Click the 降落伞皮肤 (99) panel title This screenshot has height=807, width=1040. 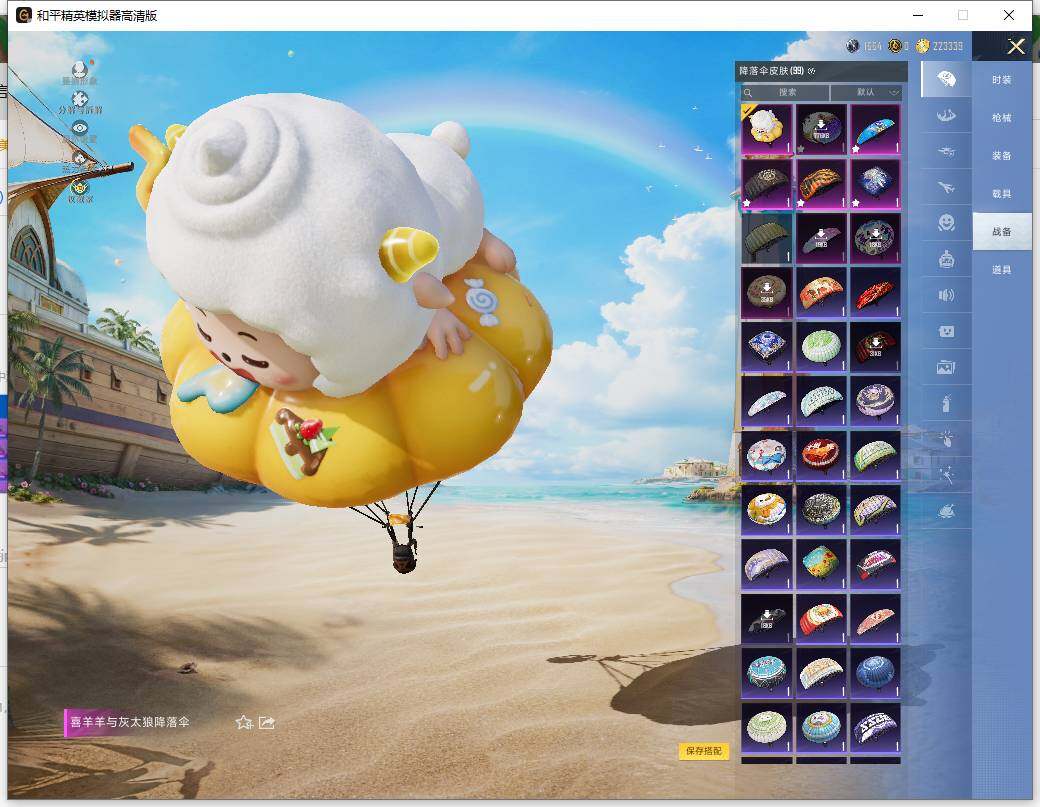[771, 71]
